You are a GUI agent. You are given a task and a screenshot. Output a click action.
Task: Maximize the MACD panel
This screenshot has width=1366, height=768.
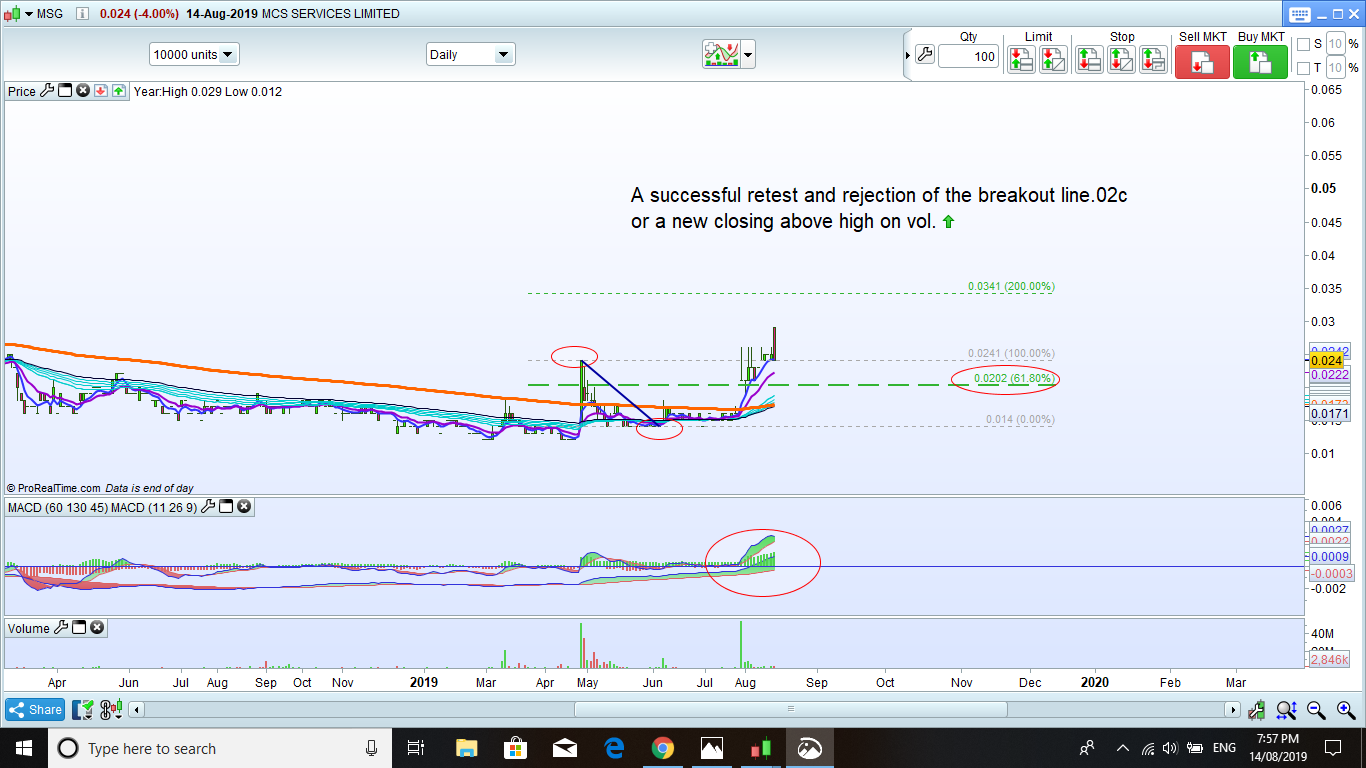[x=227, y=507]
